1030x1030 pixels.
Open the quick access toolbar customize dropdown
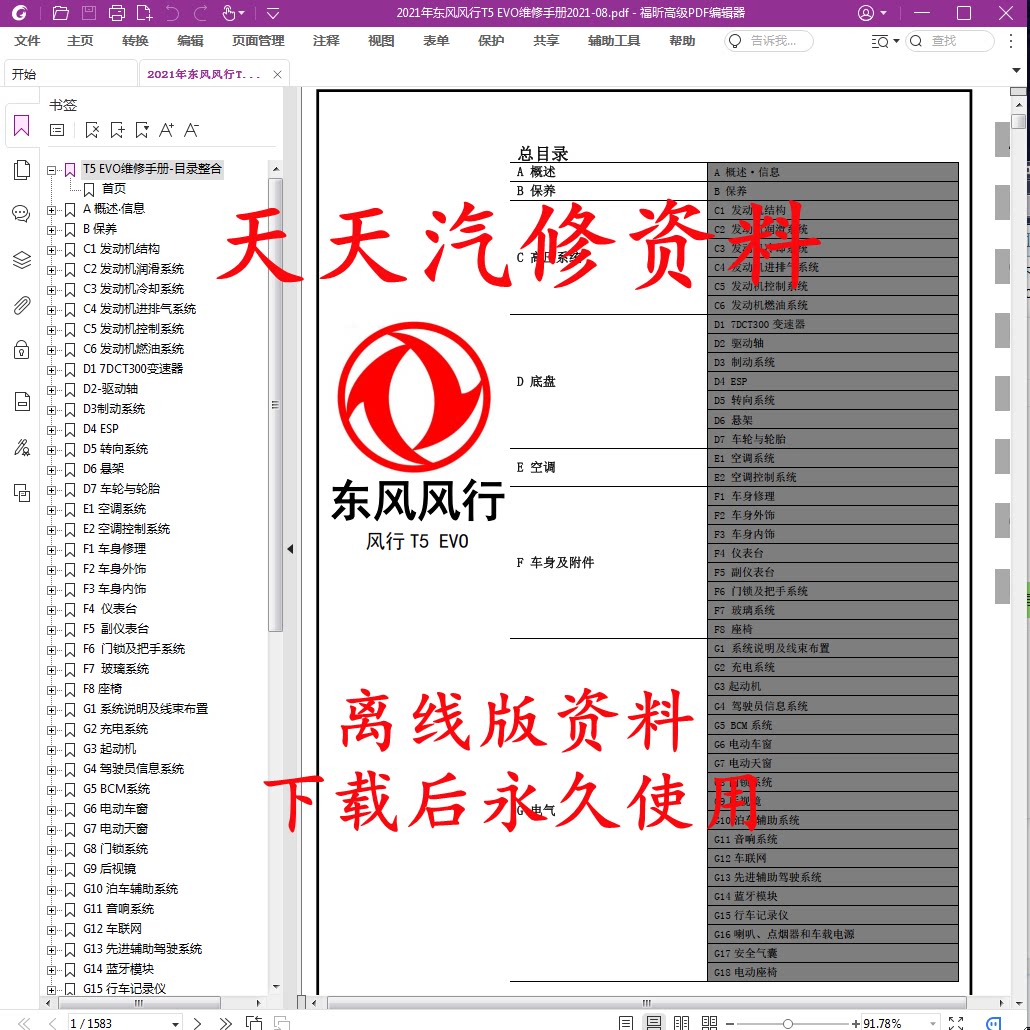tap(273, 12)
